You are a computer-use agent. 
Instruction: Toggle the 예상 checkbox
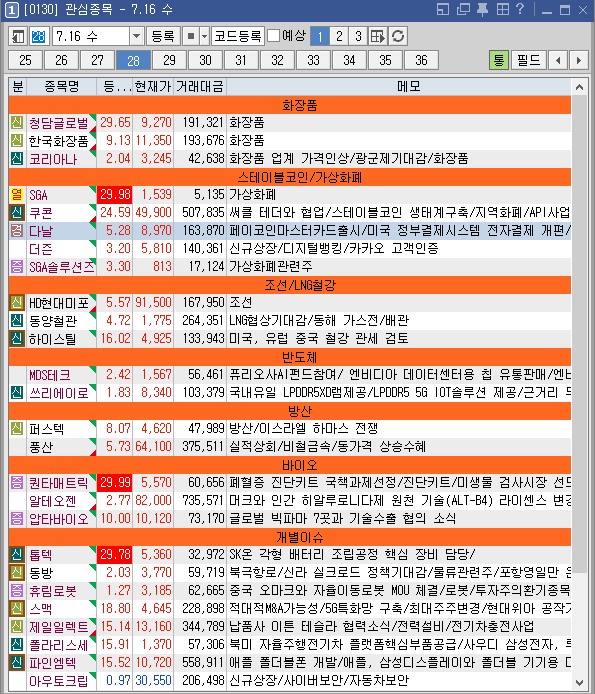(x=274, y=36)
